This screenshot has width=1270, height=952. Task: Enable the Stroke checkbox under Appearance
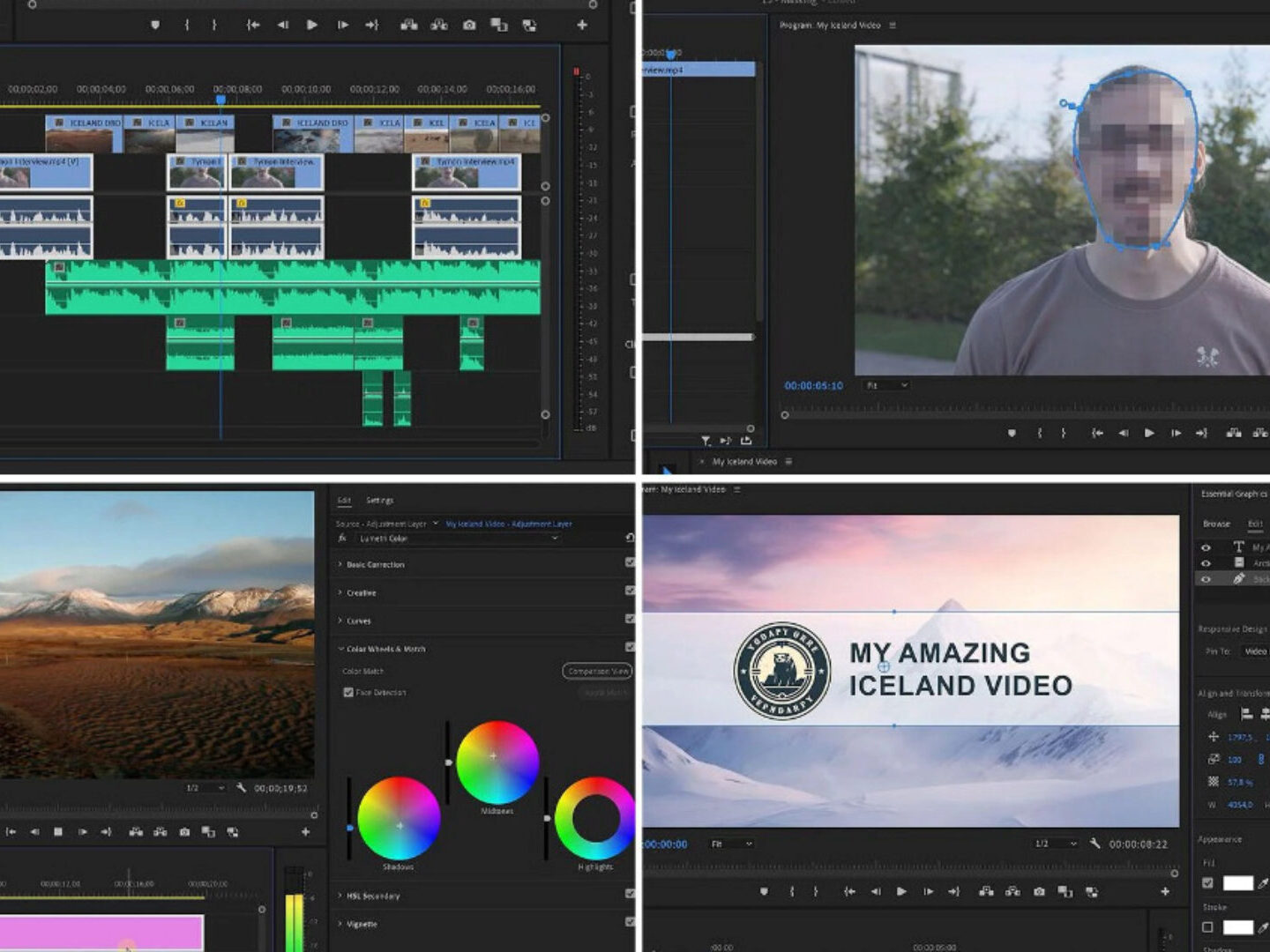[1207, 927]
